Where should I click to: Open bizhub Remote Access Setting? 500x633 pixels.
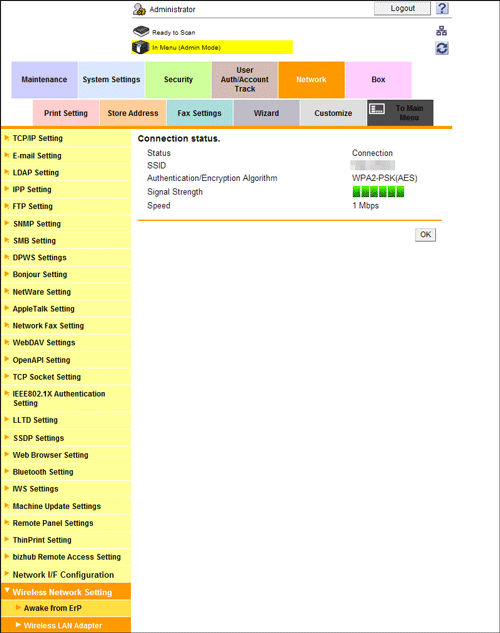coord(66,557)
